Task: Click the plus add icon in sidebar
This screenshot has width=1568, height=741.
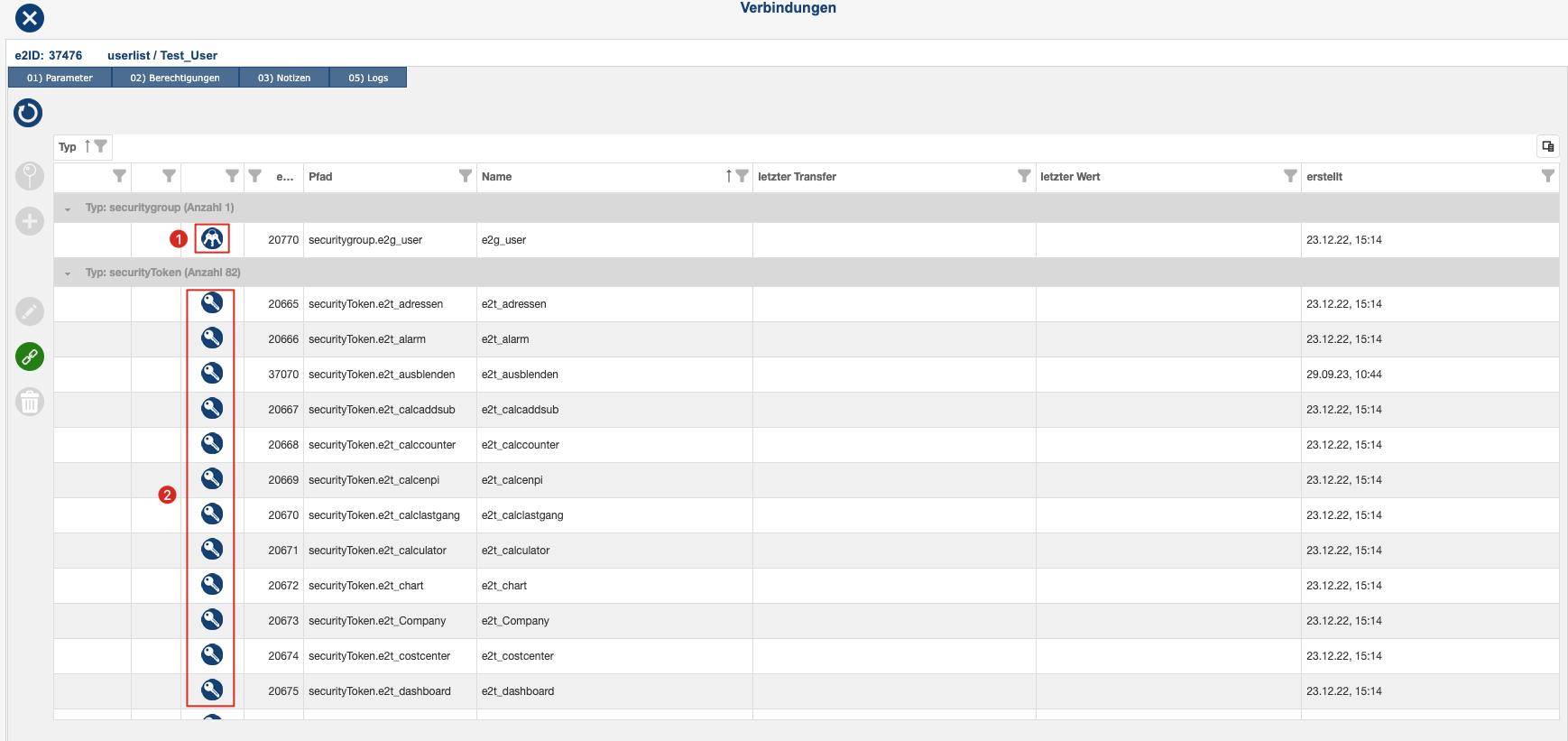Action: click(30, 221)
